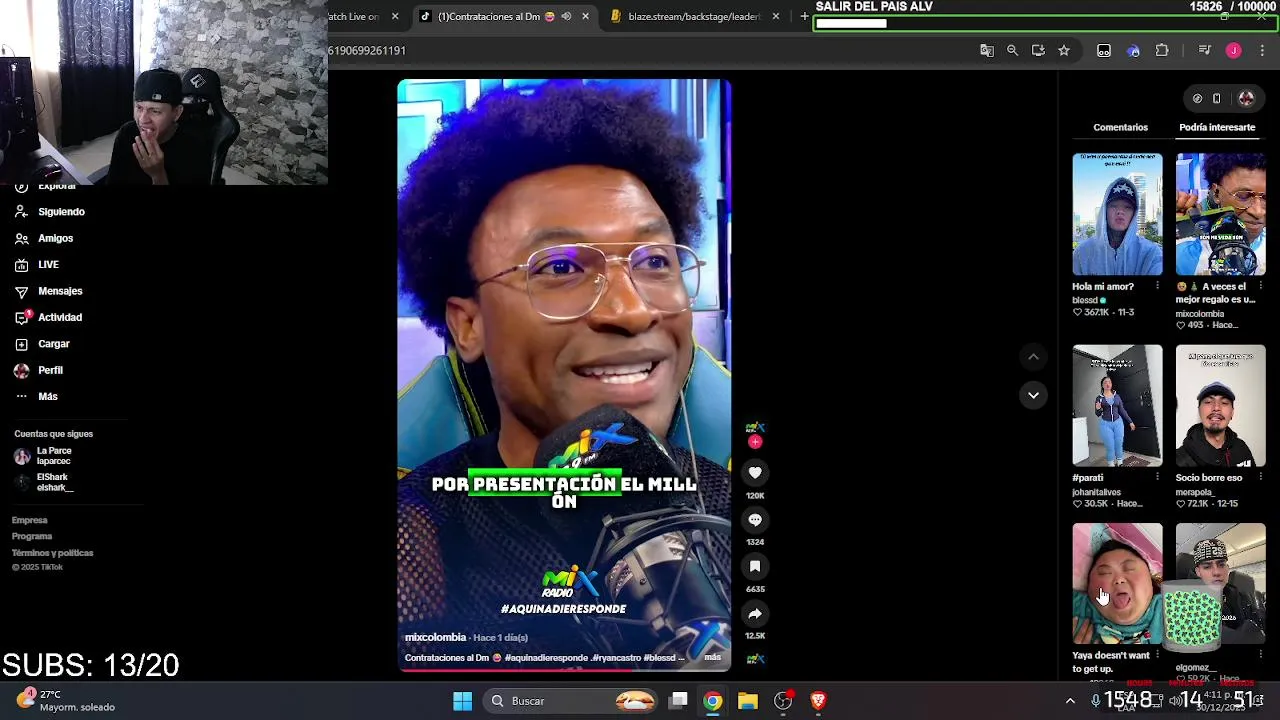The height and width of the screenshot is (720, 1280).
Task: Open options dots beside #parati
Action: (x=1157, y=477)
